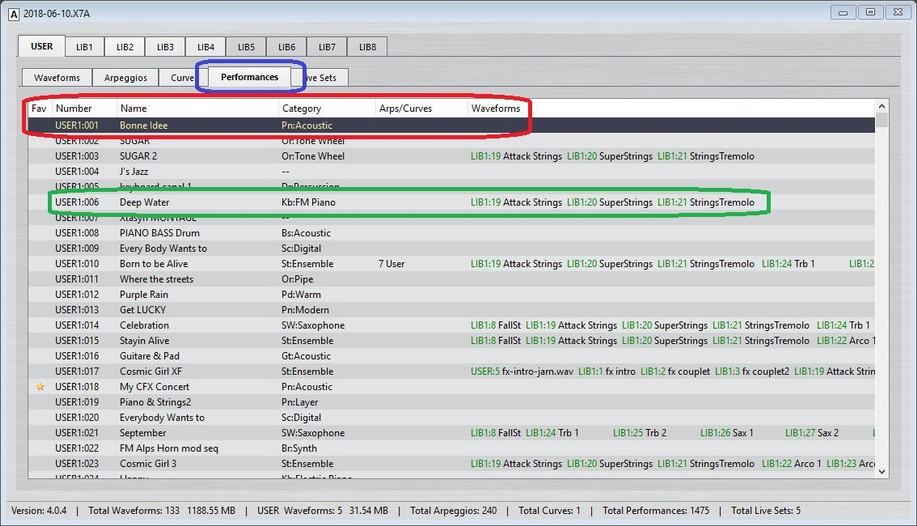
Task: Select the Bonne Idee row
Action: click(x=144, y=125)
